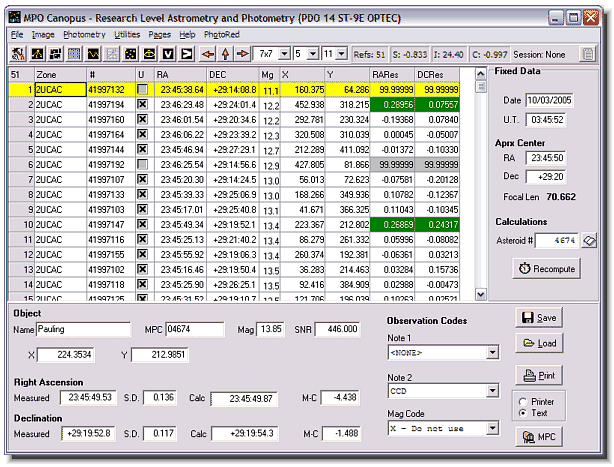Click the DCRes column header

coord(437,74)
